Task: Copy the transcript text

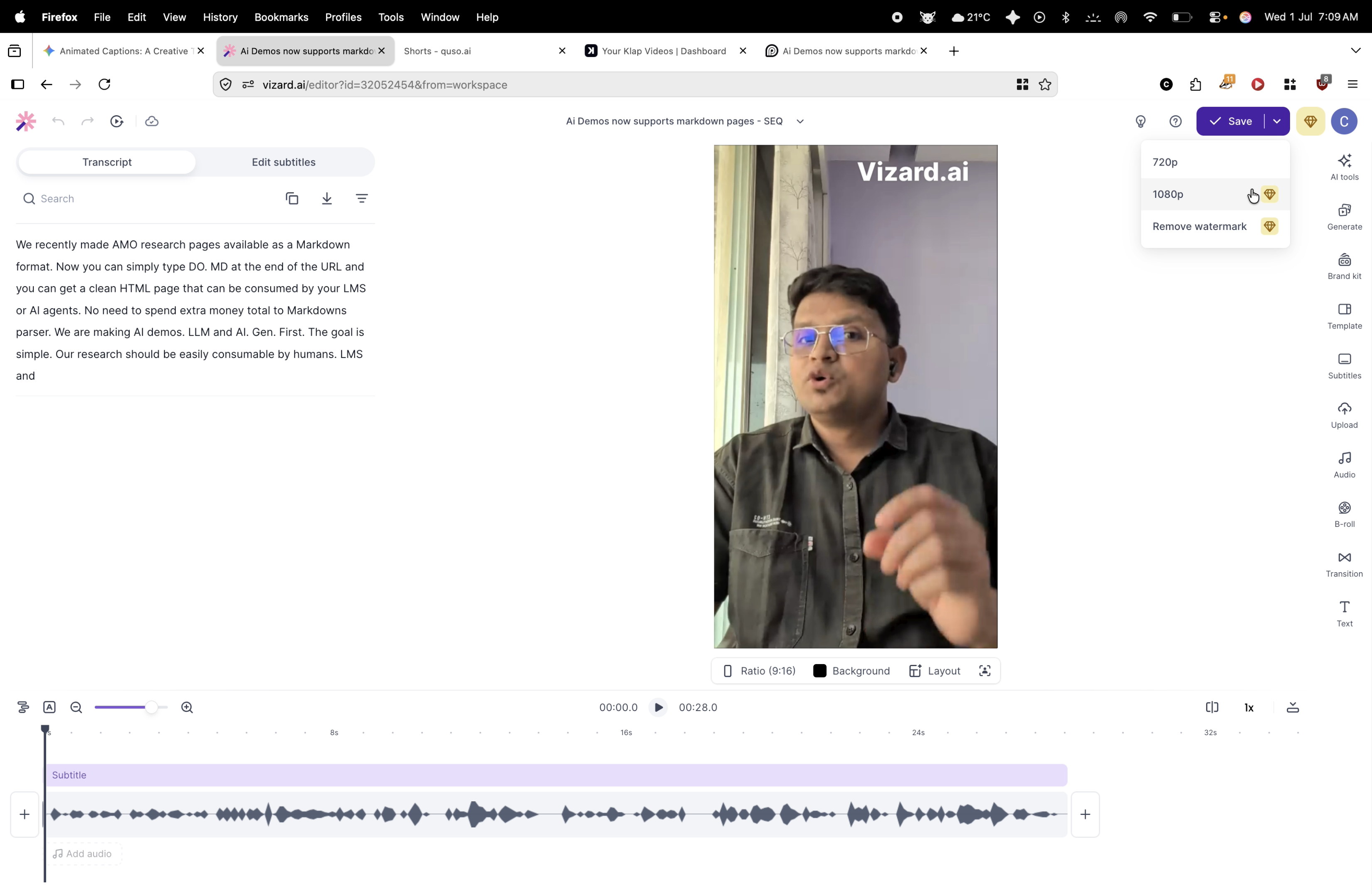Action: [292, 198]
